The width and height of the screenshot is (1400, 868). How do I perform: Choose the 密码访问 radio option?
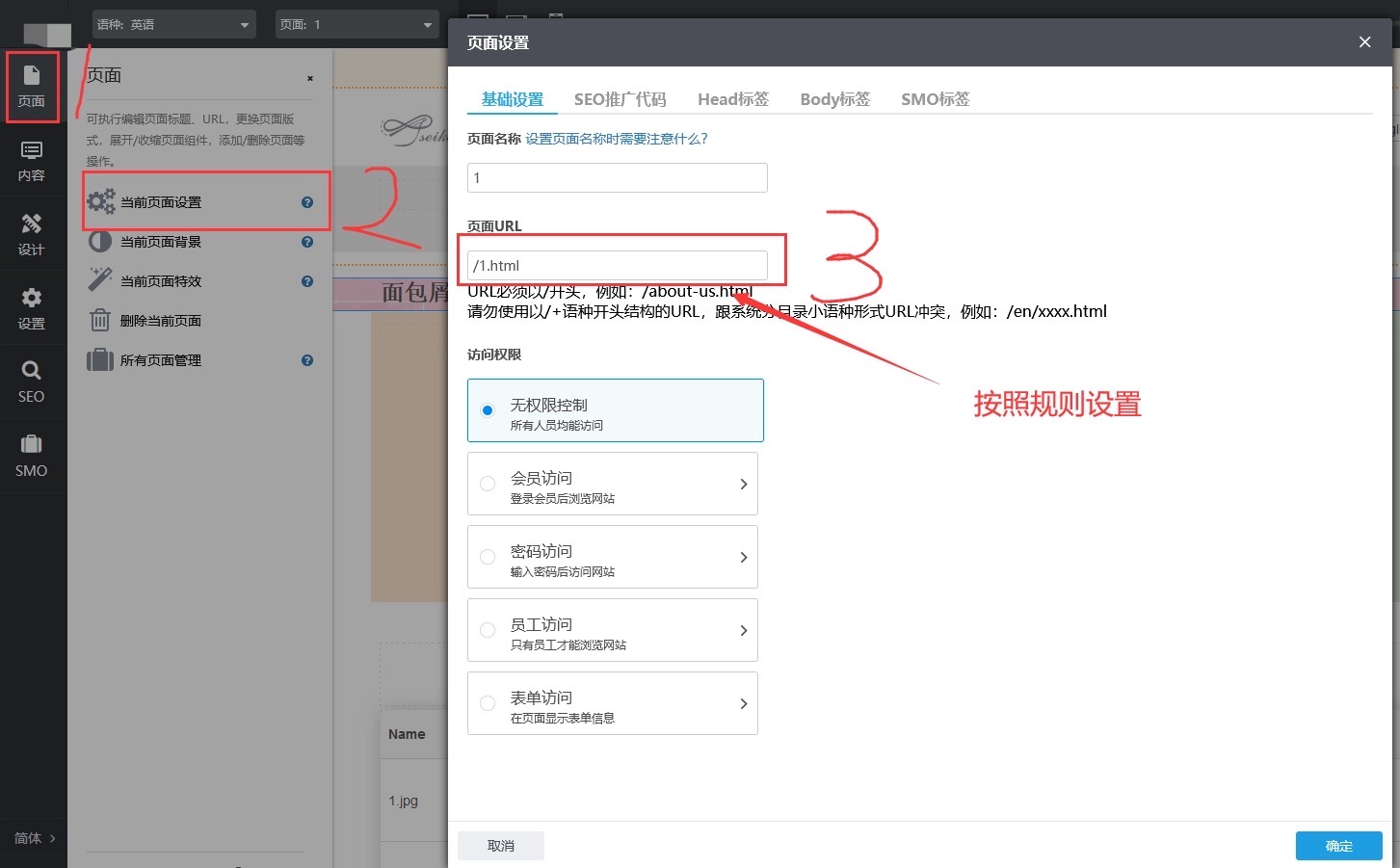(488, 557)
